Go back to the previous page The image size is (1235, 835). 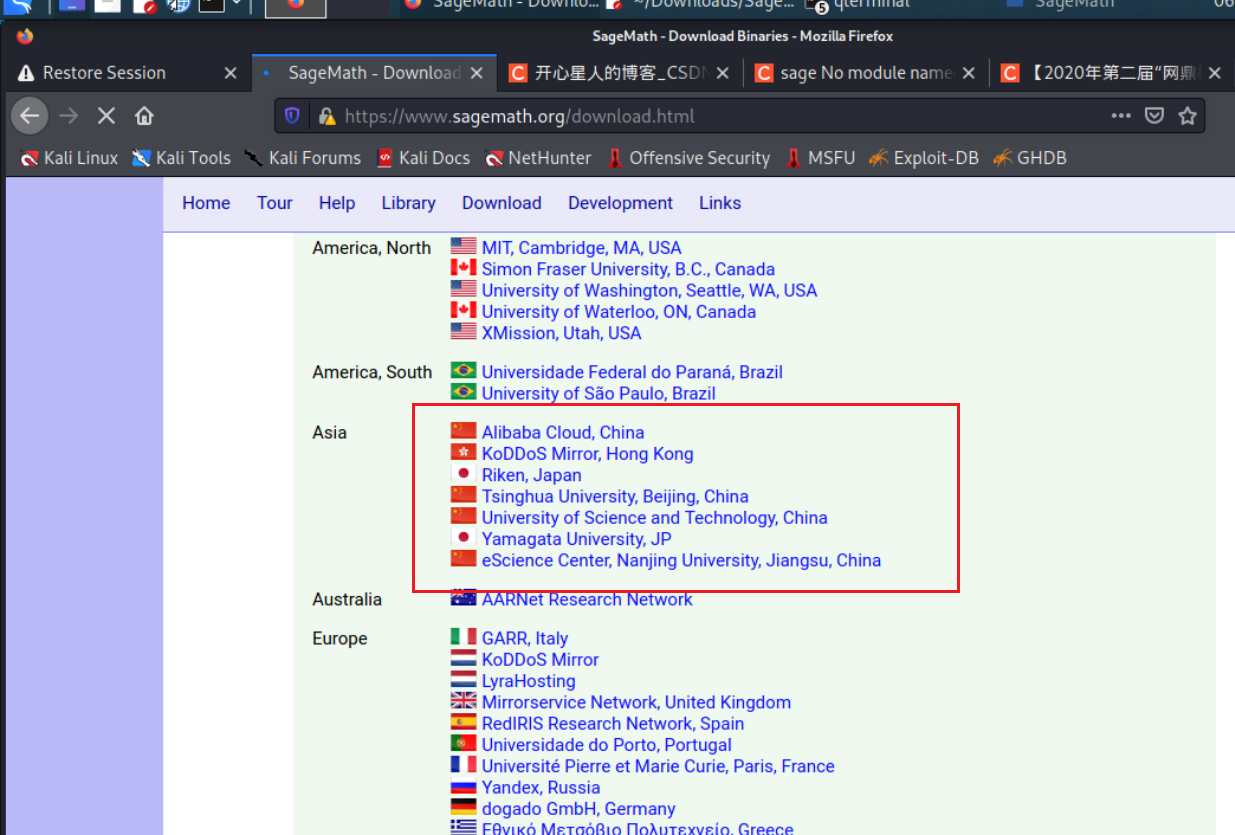(30, 116)
